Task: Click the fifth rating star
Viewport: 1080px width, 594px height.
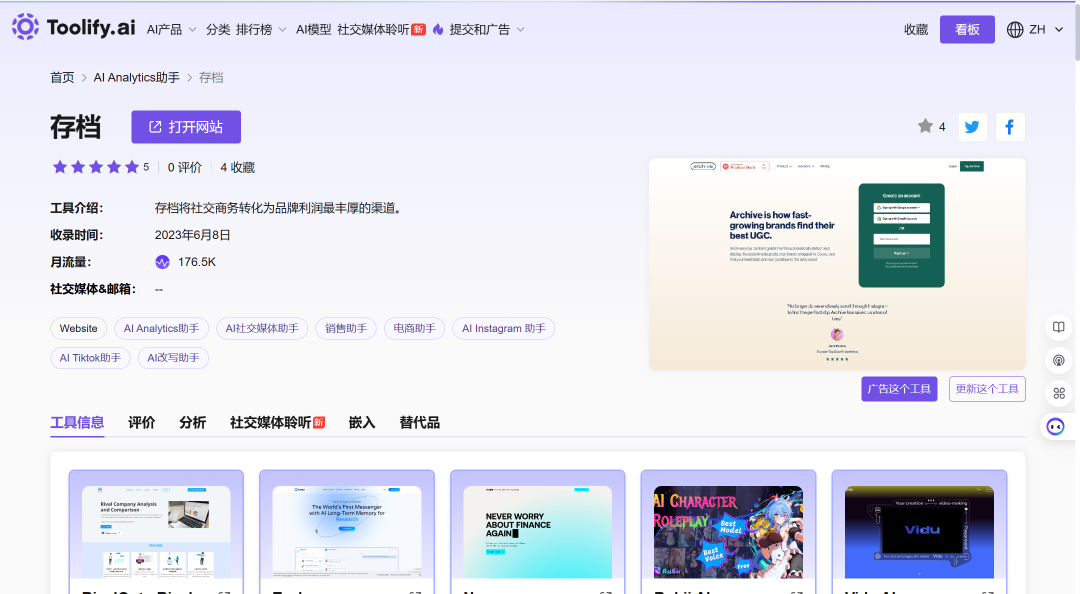Action: coord(132,167)
